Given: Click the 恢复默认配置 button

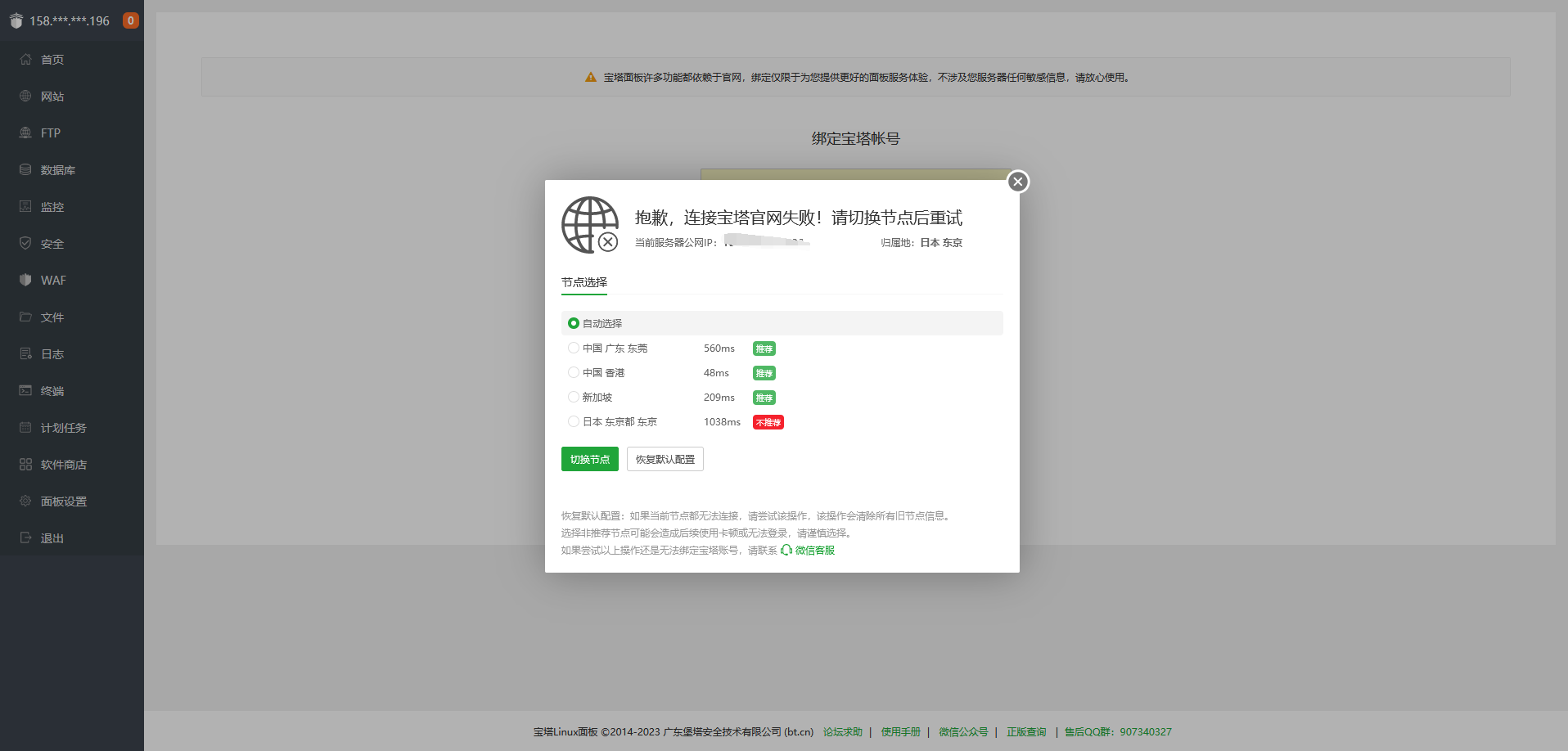Looking at the screenshot, I should point(665,459).
